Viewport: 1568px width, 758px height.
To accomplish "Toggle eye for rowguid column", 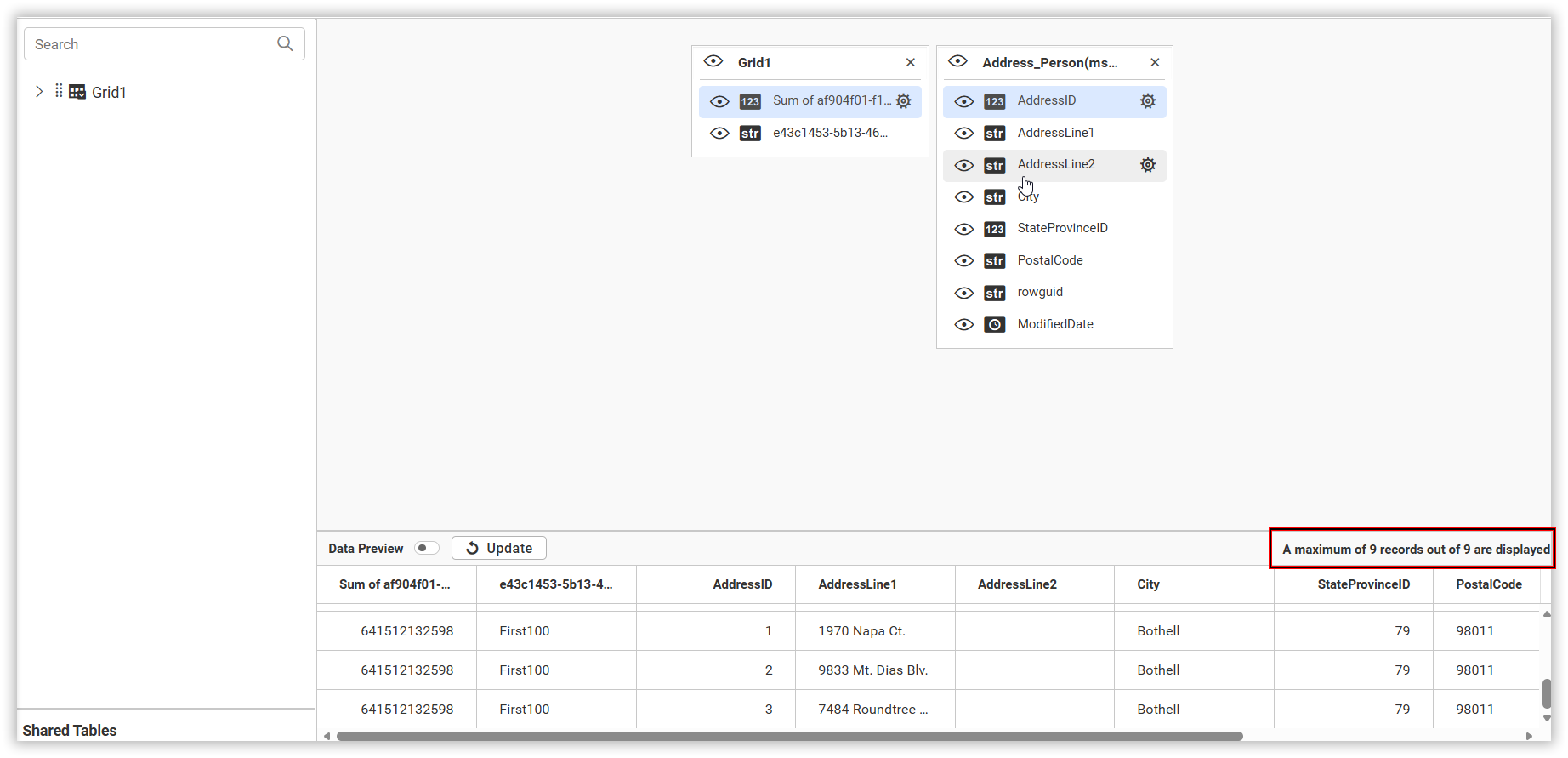I will click(964, 293).
